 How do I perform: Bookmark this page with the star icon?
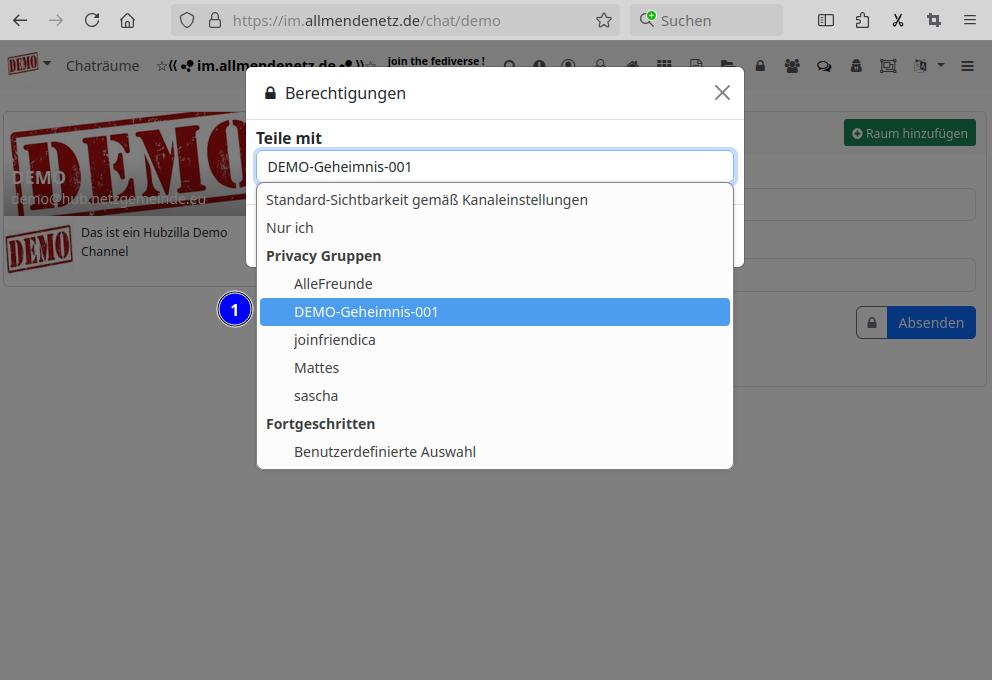click(x=603, y=20)
